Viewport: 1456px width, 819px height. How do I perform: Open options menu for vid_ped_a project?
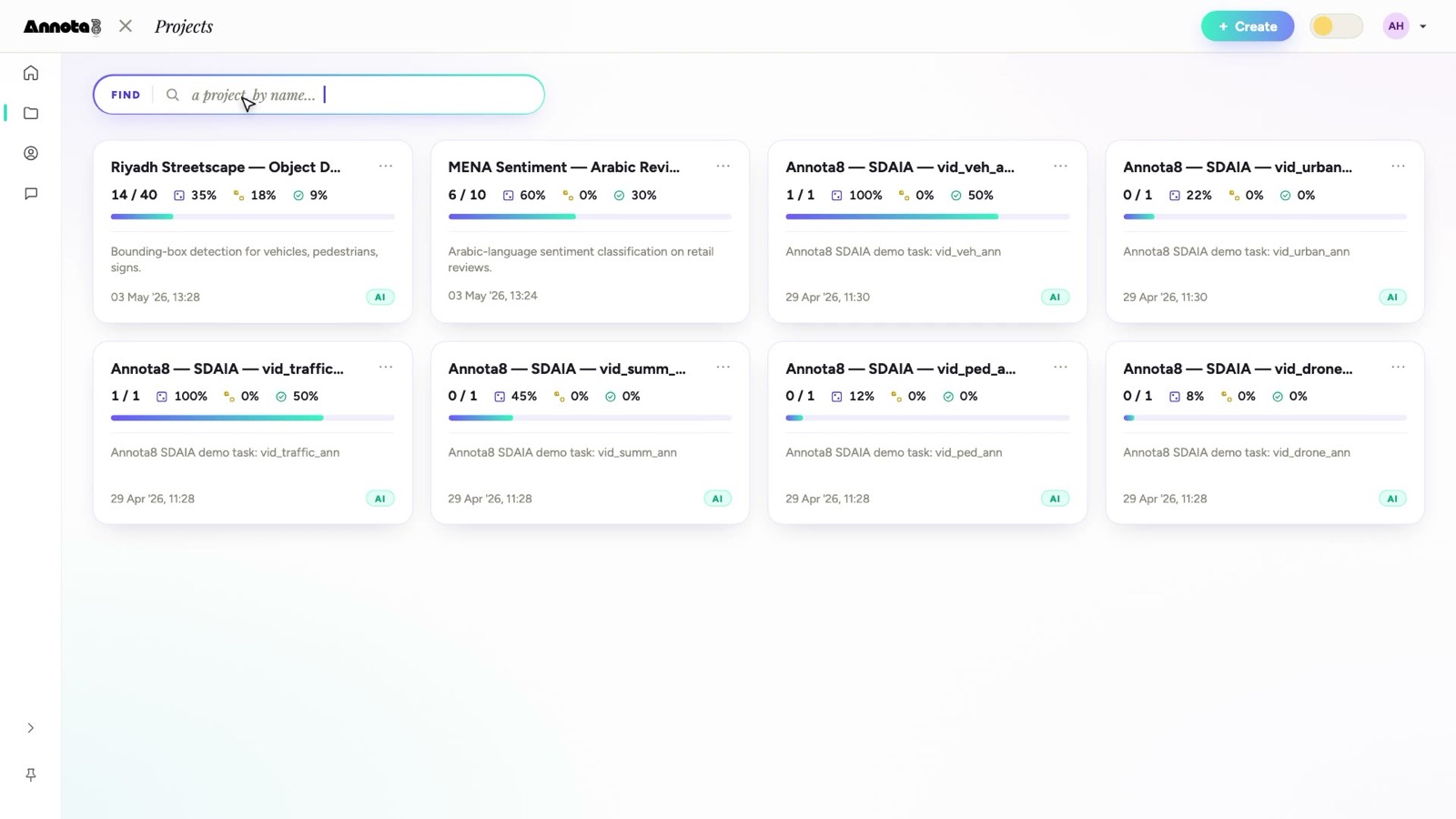click(x=1061, y=368)
